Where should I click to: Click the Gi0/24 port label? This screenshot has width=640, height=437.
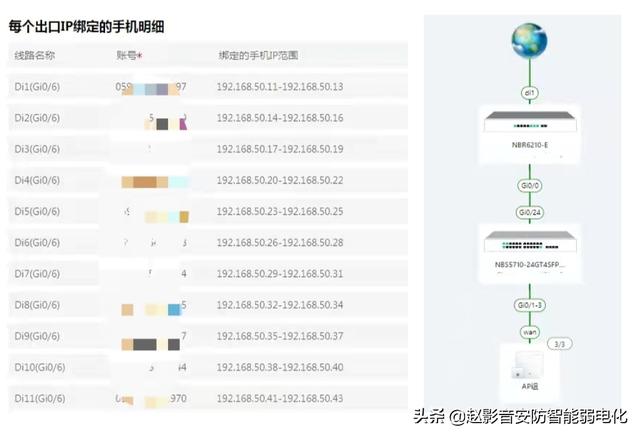(530, 212)
